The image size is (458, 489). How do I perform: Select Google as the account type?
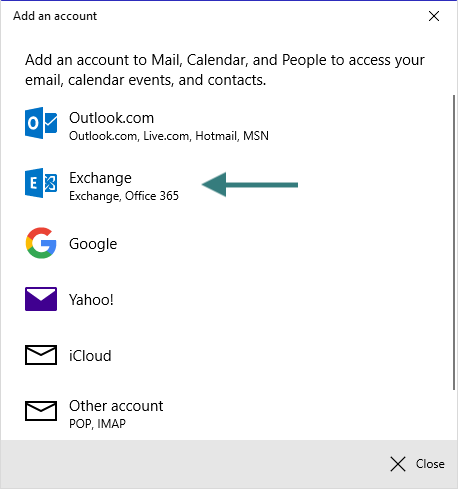[227, 243]
